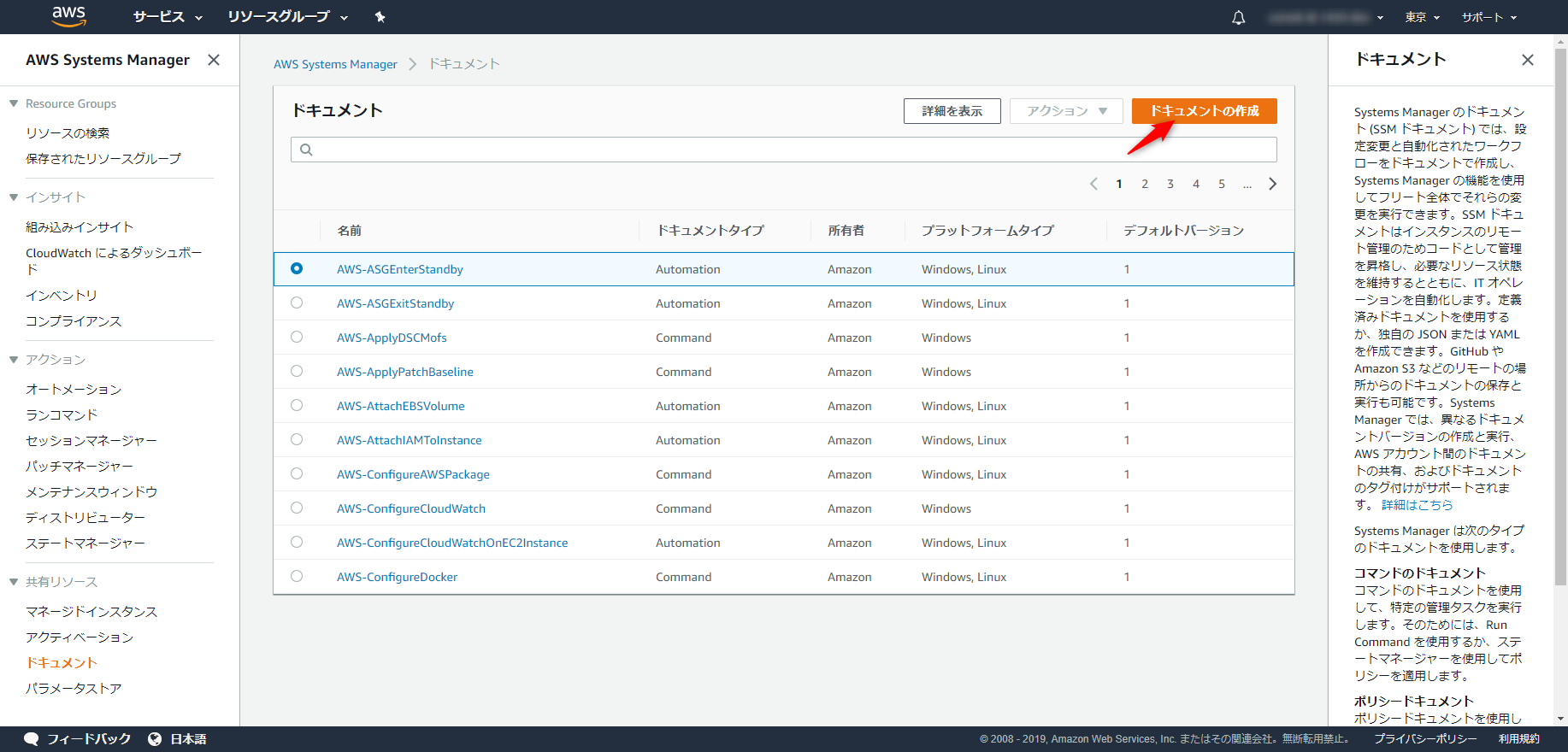Expand the サービス menu
Image resolution: width=1568 pixels, height=752 pixels.
pyautogui.click(x=168, y=17)
